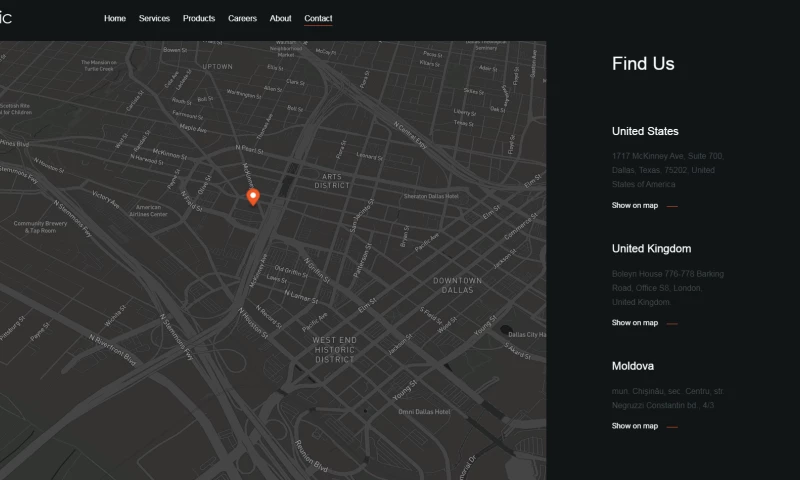
Task: Click the West End Historic District label
Action: (x=335, y=349)
